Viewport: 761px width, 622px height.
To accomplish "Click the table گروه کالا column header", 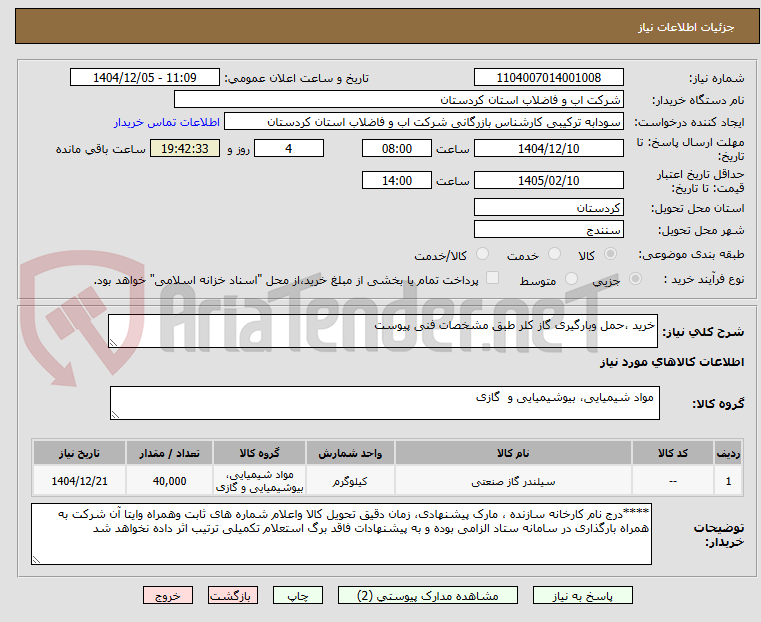I will pos(259,453).
